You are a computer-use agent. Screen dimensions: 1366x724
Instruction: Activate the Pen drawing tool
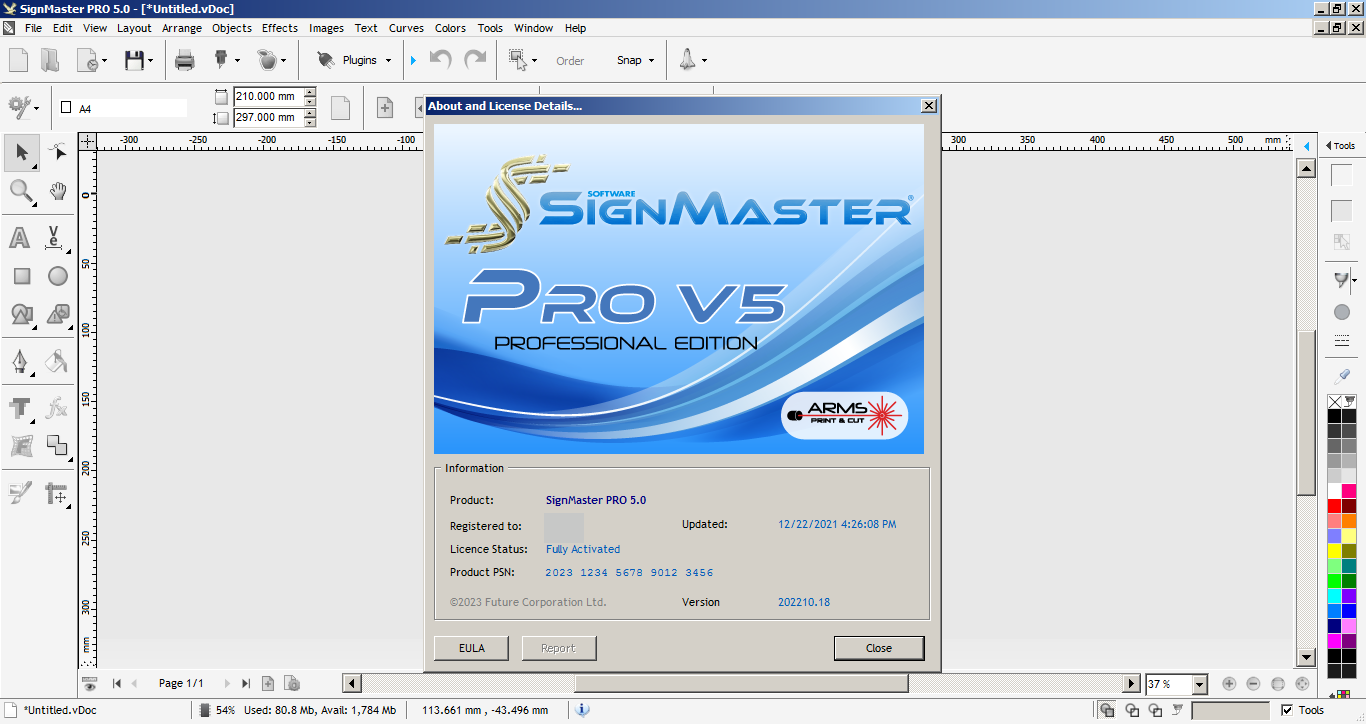(x=20, y=360)
